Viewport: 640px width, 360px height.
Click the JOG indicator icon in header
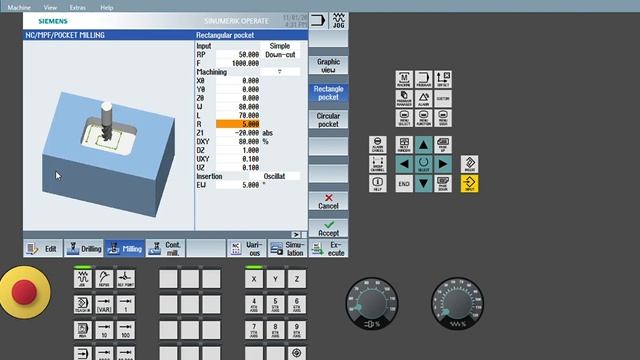click(338, 20)
